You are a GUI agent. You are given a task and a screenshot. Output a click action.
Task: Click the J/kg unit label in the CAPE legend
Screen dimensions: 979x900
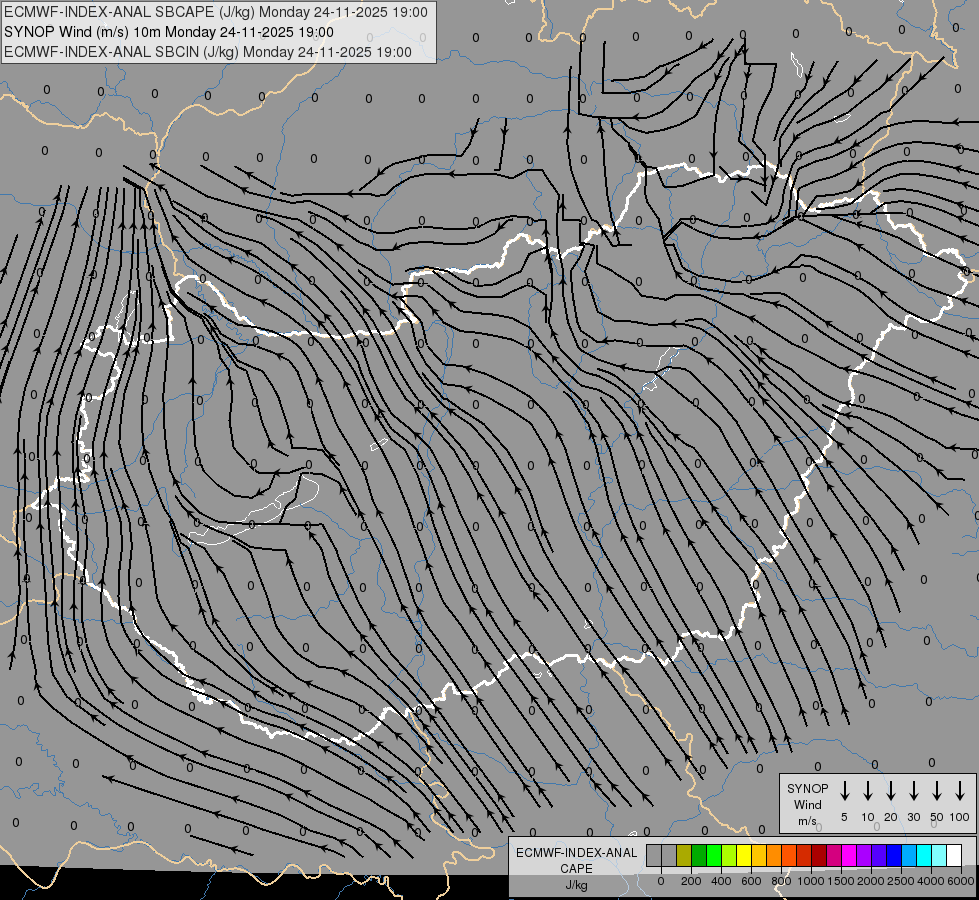pyautogui.click(x=576, y=885)
